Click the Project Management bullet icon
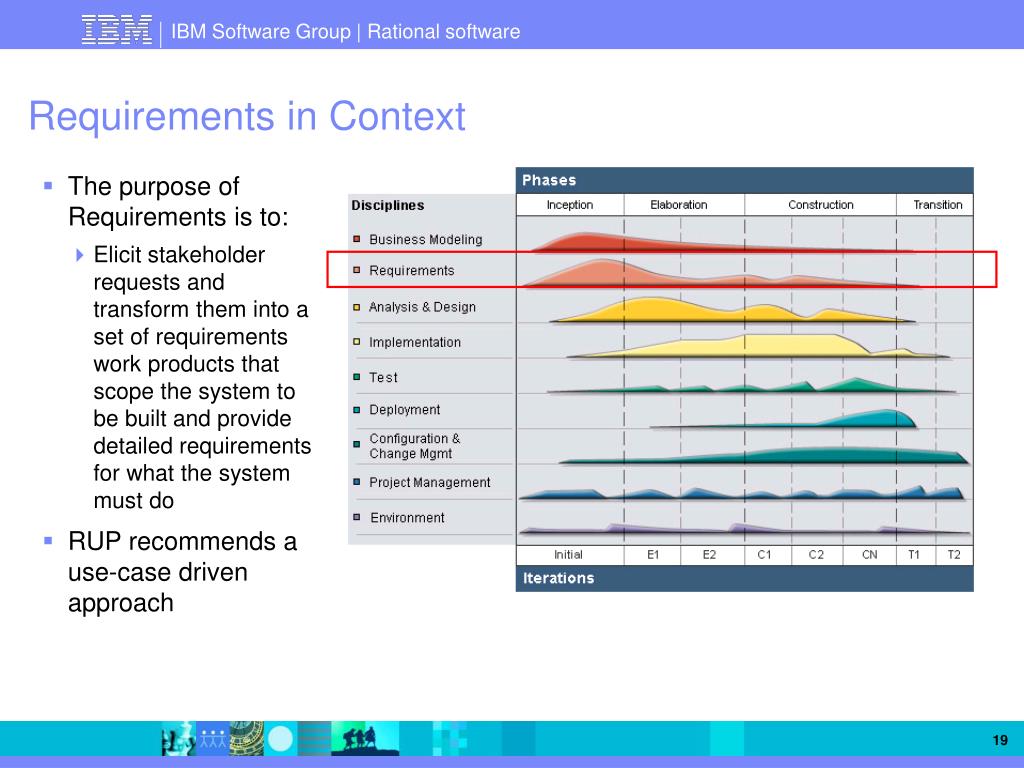This screenshot has height=768, width=1024. click(x=357, y=482)
